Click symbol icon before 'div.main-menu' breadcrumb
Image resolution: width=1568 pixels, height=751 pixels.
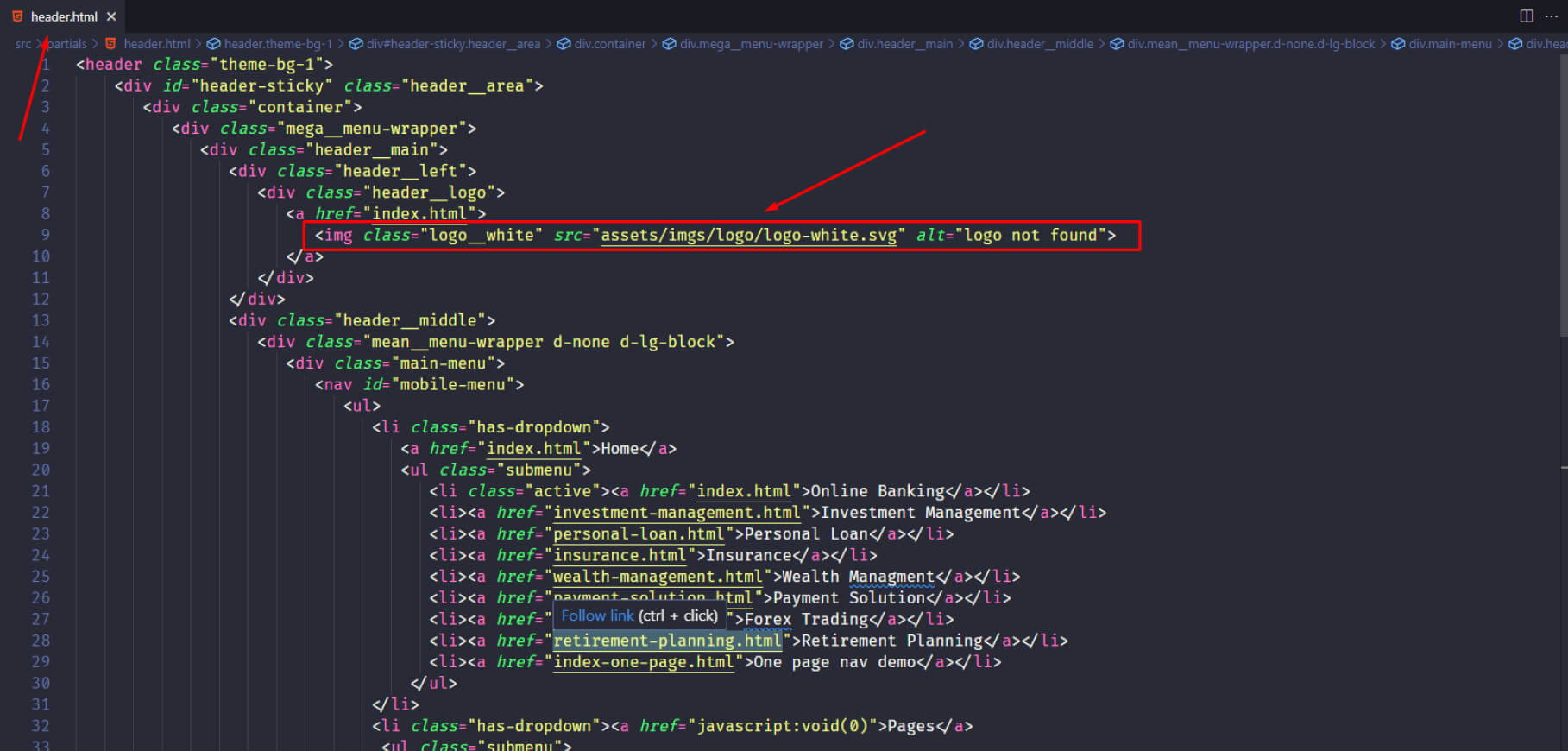(x=1398, y=44)
